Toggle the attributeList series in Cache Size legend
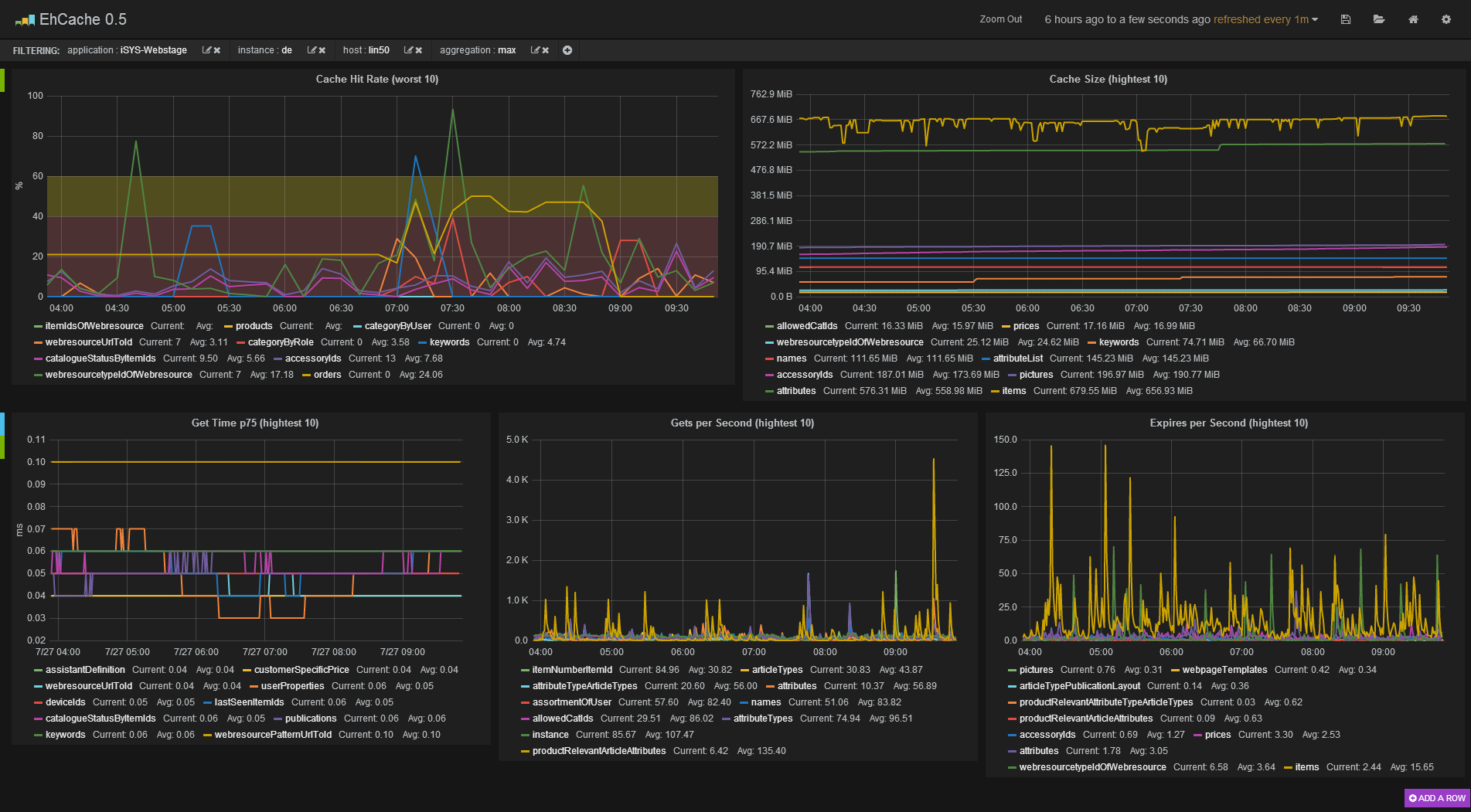 1018,358
